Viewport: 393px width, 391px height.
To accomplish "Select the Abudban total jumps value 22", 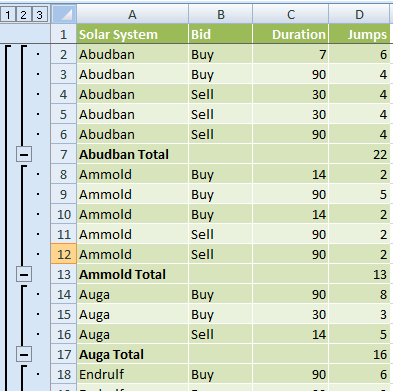I will tap(359, 154).
